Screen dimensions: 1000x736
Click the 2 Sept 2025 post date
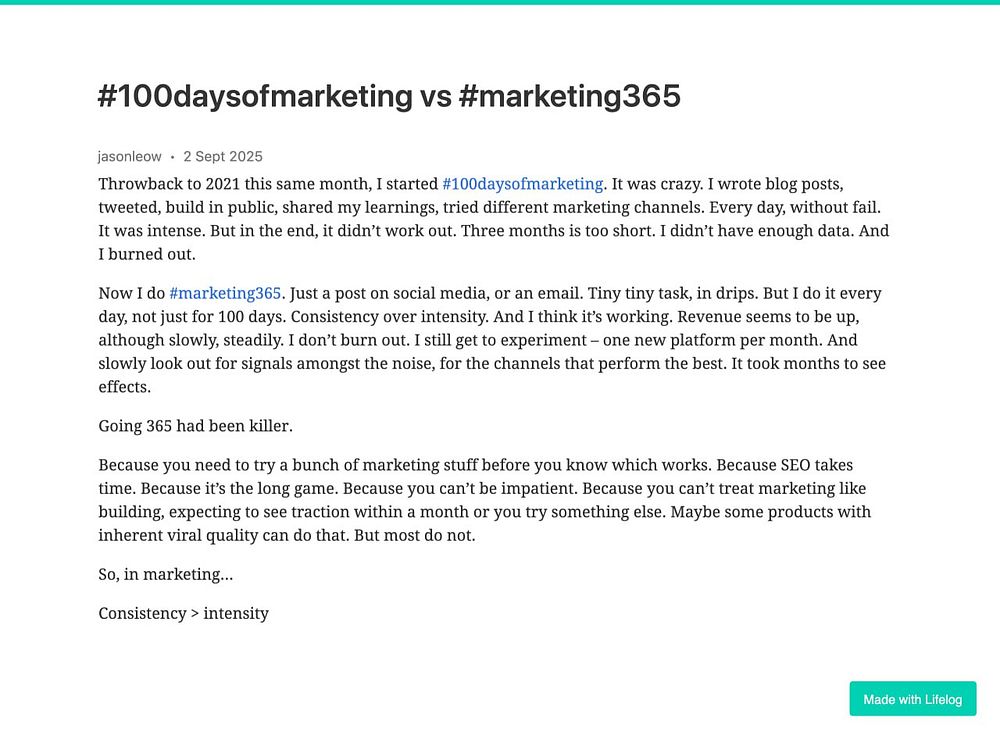[223, 156]
